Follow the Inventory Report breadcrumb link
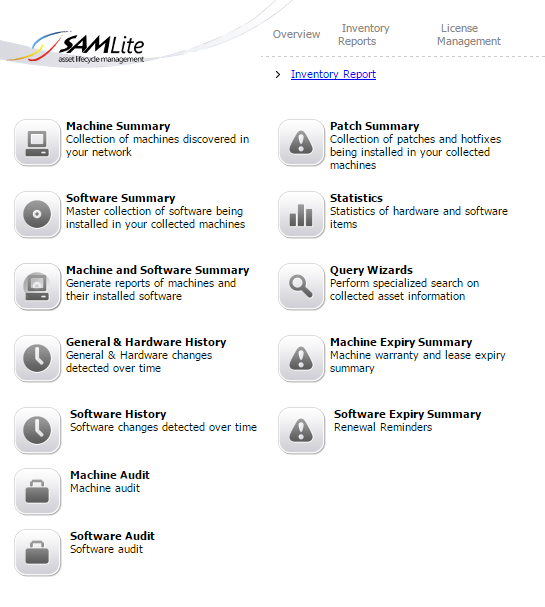The height and width of the screenshot is (607, 545). [333, 74]
